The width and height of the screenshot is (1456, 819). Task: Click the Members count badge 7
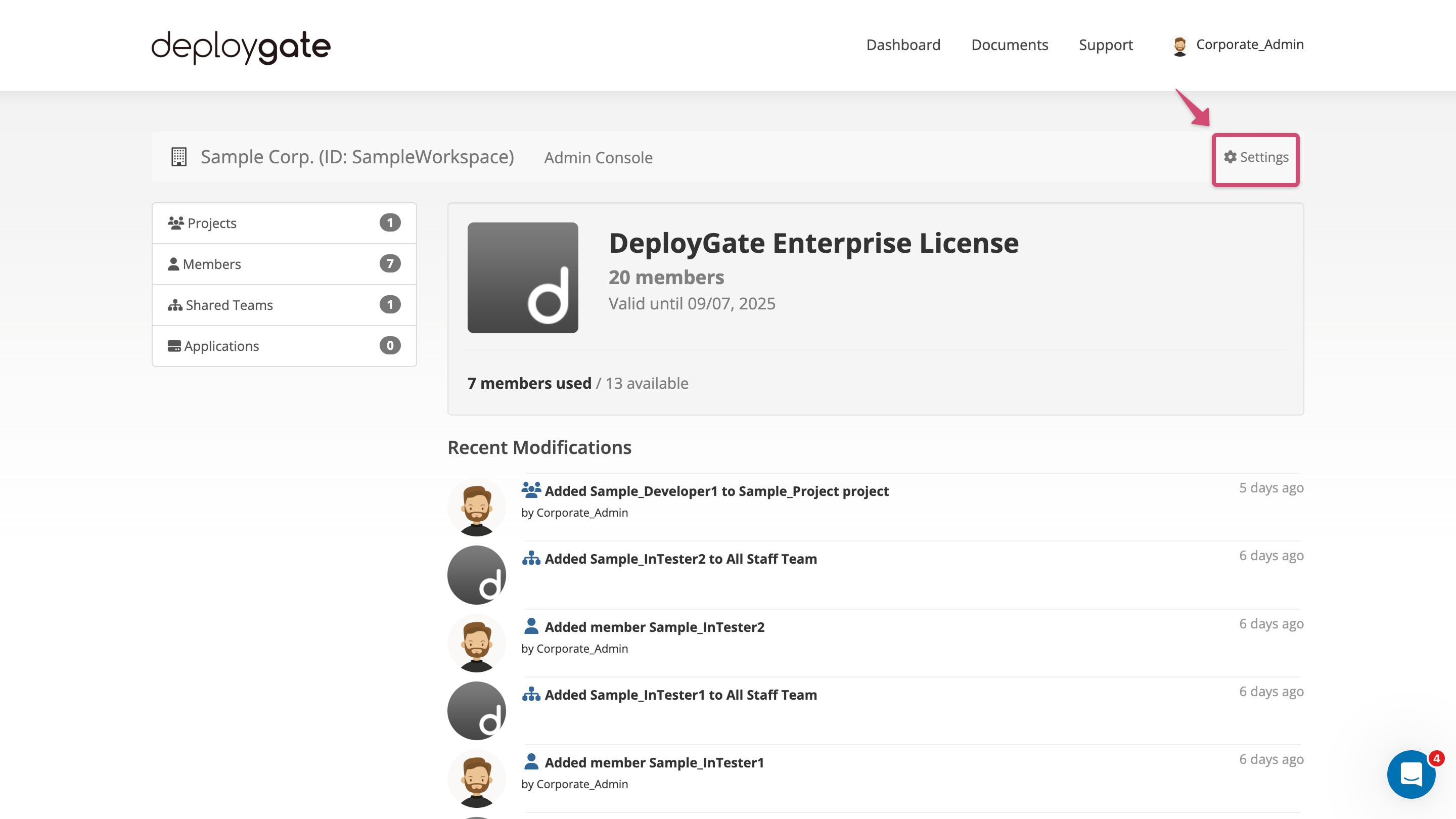pos(390,263)
